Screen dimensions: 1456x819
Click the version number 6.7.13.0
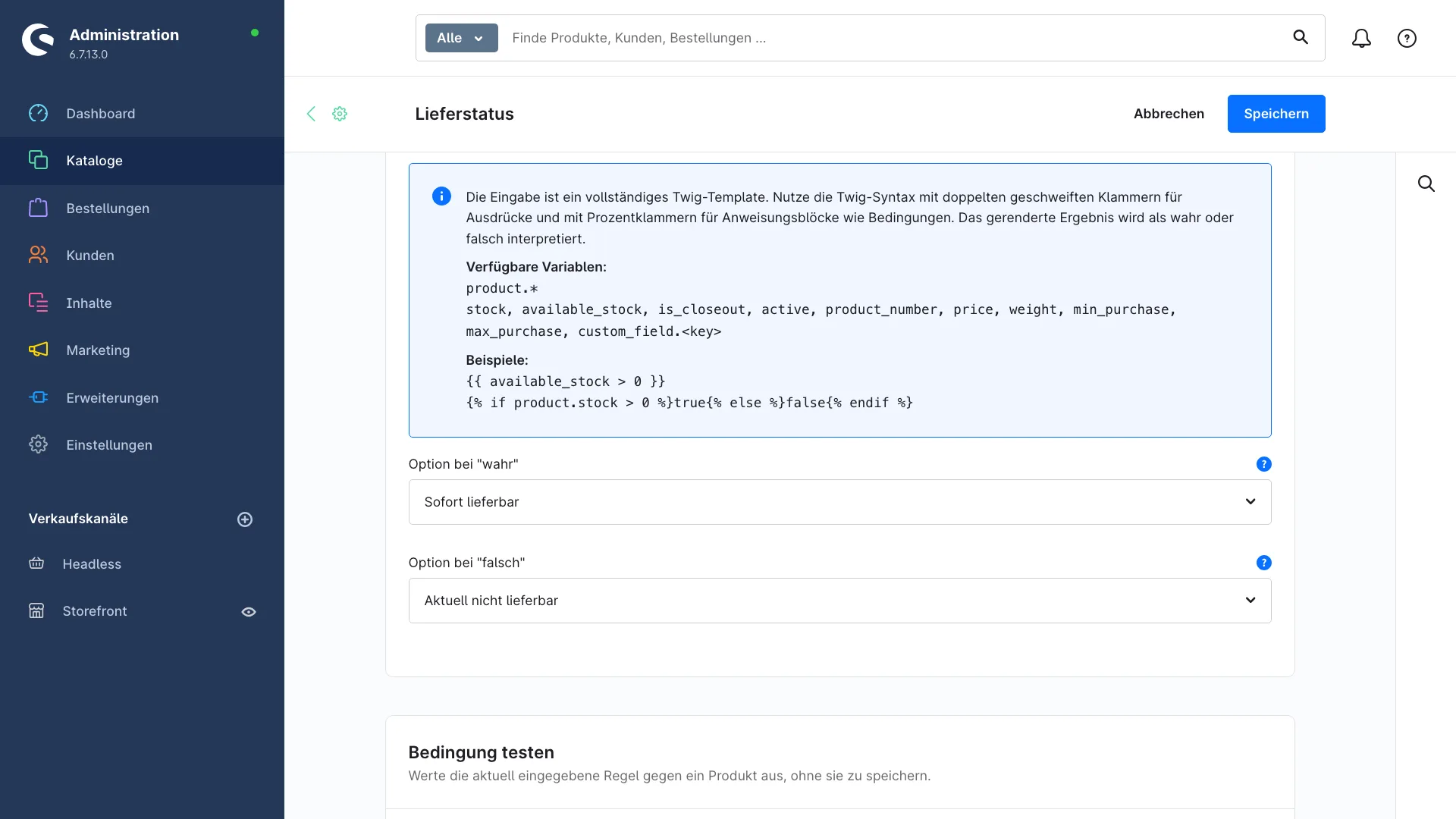(89, 55)
